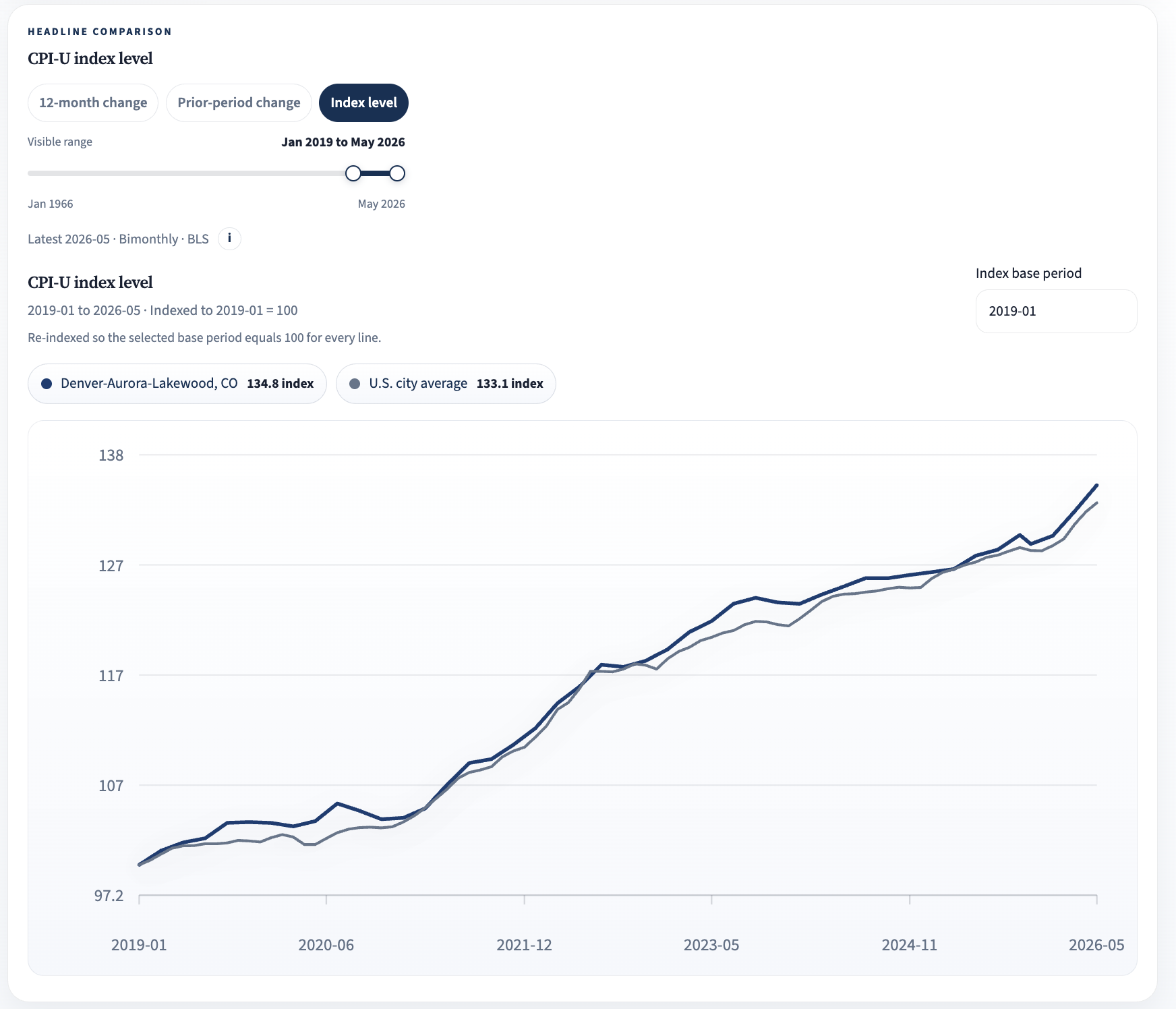Click the 2020-06 x-axis label
1176x1009 pixels.
(x=326, y=945)
